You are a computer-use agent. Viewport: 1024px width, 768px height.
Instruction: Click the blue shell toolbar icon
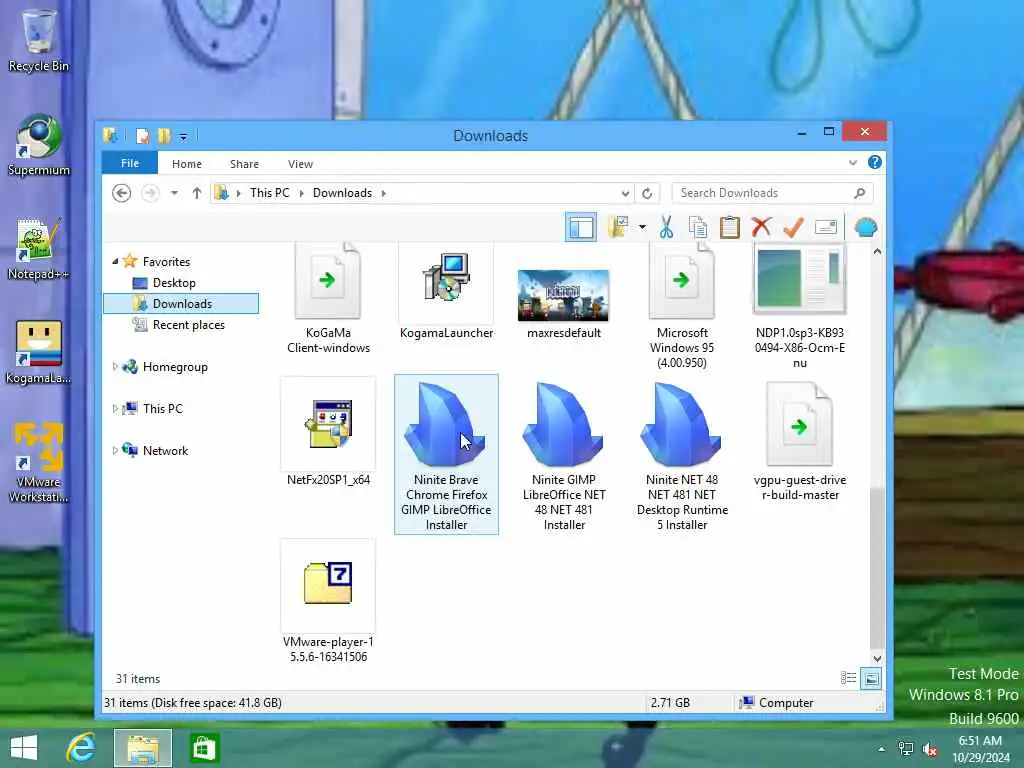(x=865, y=227)
